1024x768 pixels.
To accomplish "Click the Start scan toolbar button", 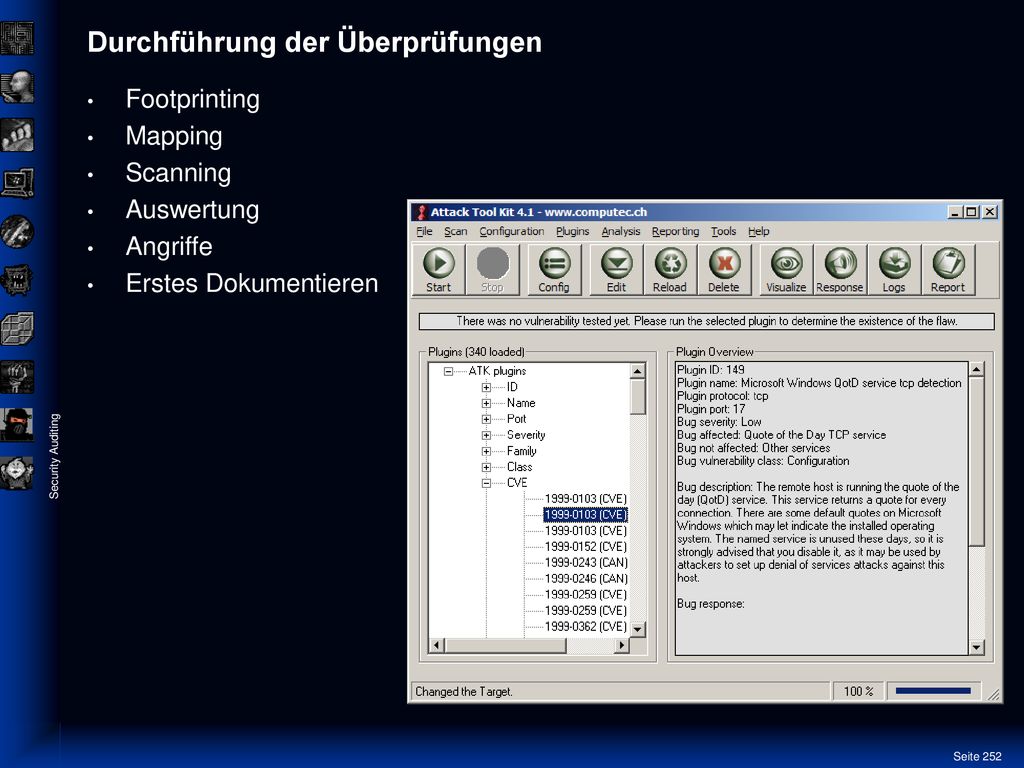I will [438, 270].
